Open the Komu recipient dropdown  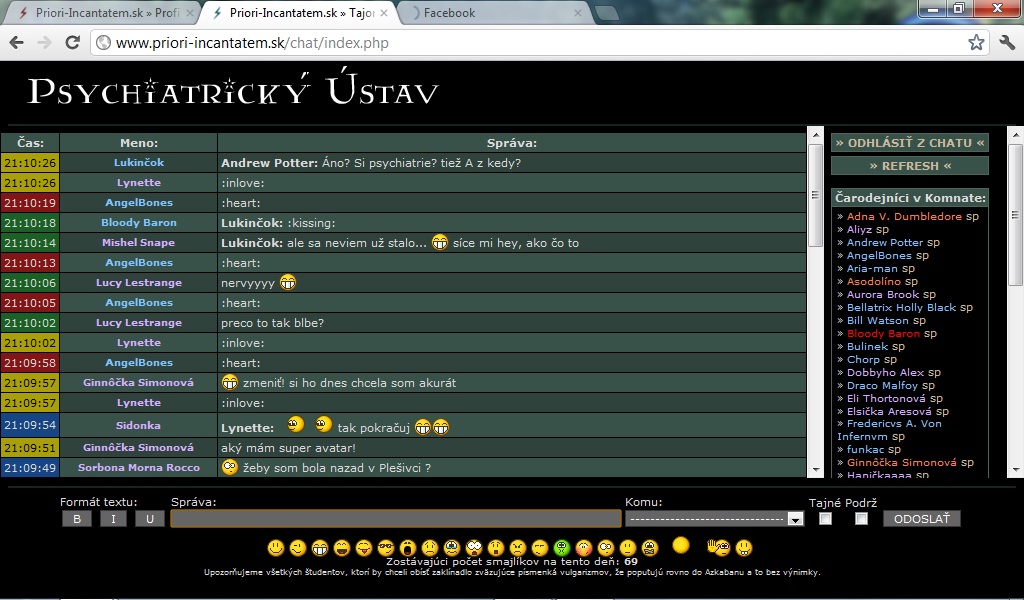click(714, 519)
